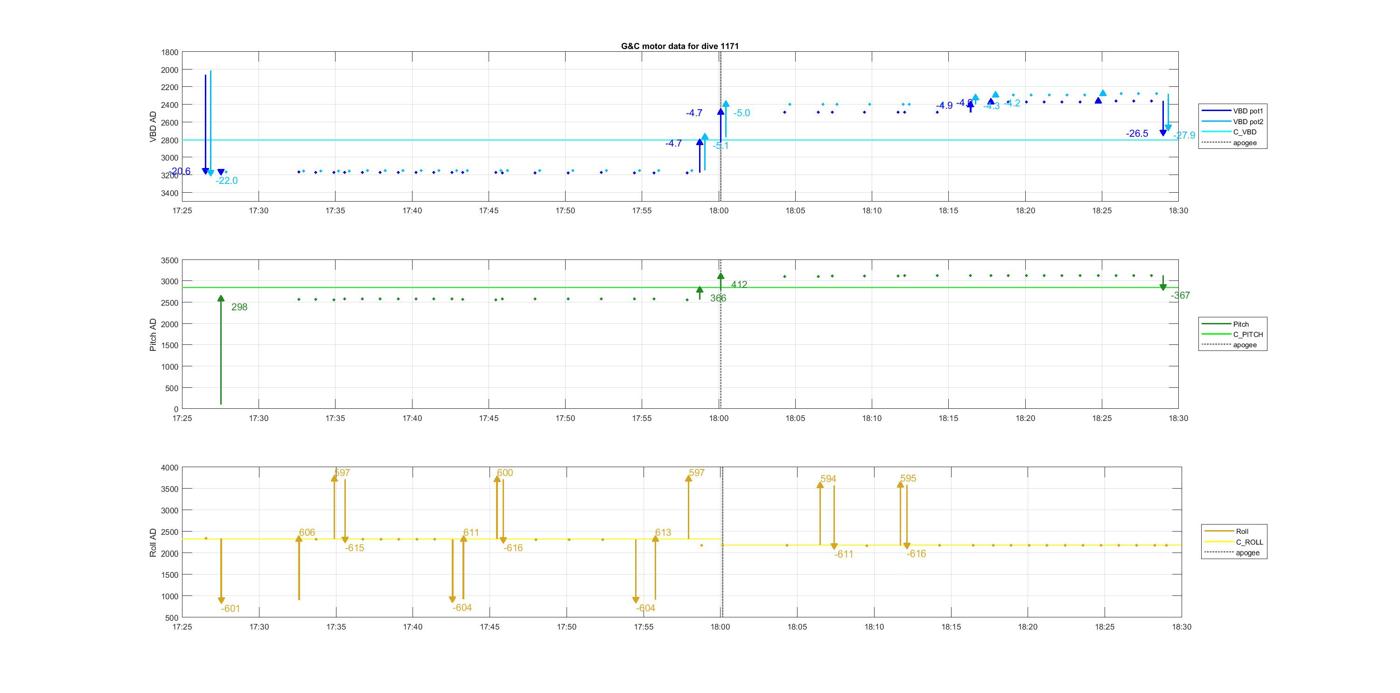Click '18:00' time tick under Pitch plot

[719, 418]
